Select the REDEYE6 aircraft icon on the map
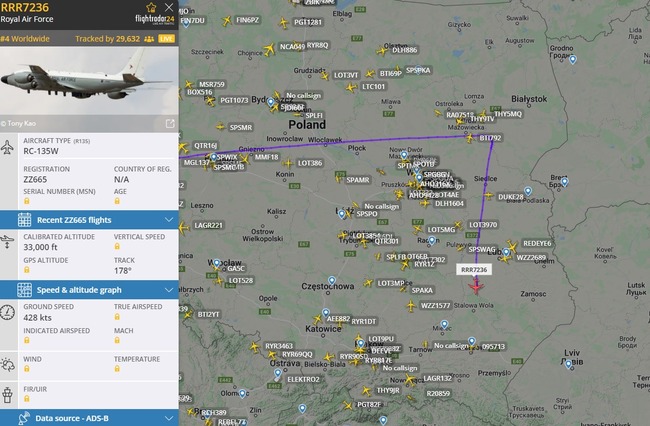Viewport: 650px width, 426px height. click(x=512, y=246)
